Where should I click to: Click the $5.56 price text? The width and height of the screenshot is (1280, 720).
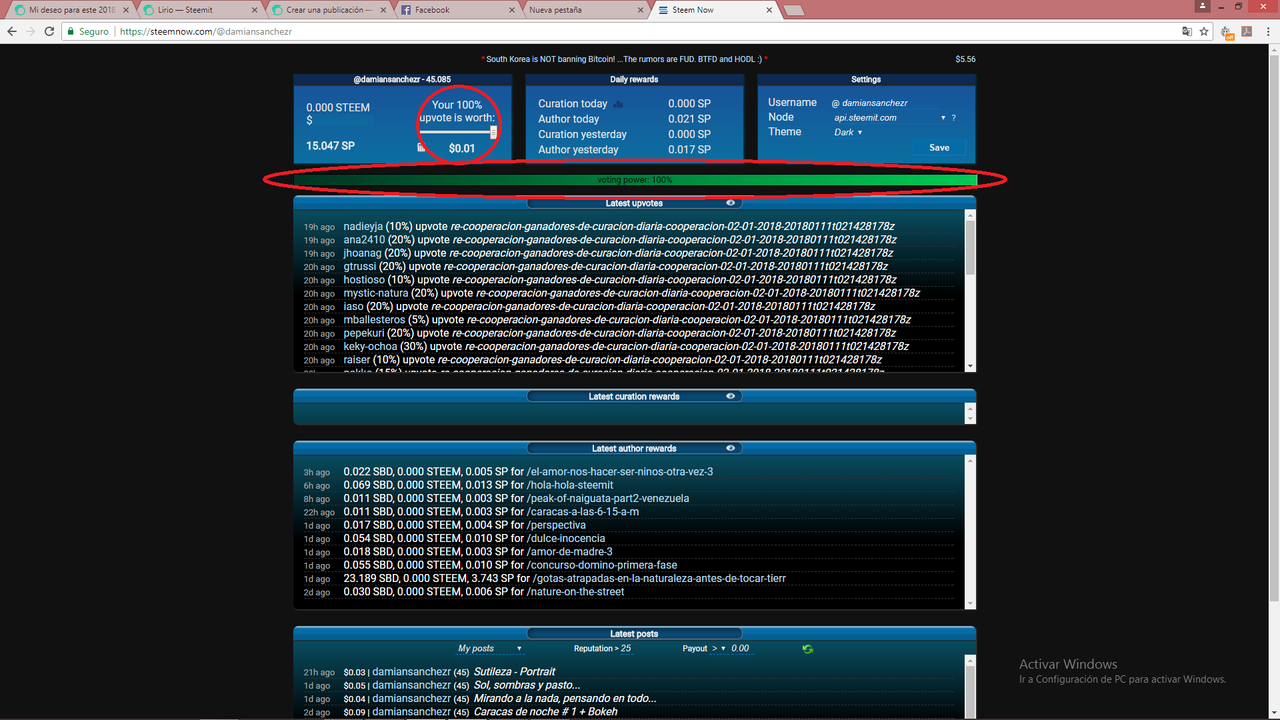[965, 59]
